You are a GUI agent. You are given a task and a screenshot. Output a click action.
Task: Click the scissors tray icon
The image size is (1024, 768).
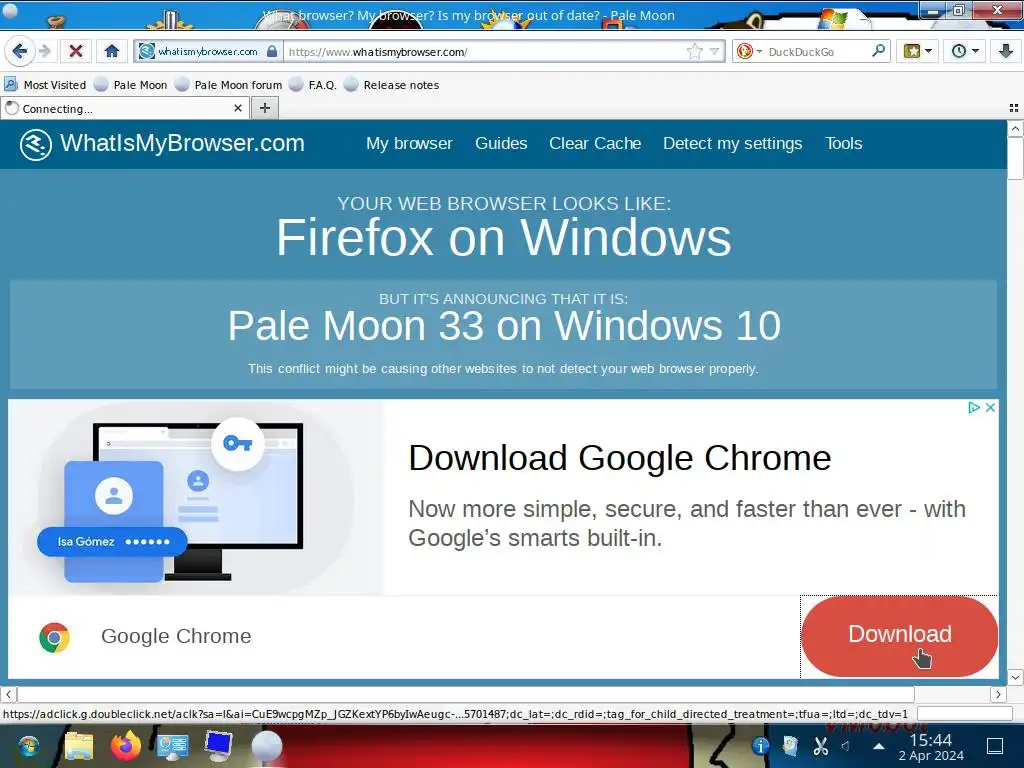pyautogui.click(x=821, y=746)
